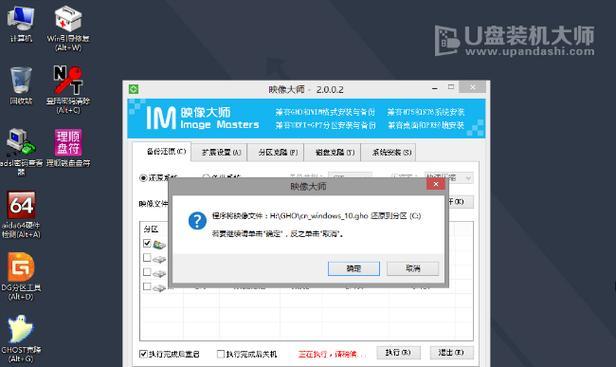Tick the second partition row checkbox
The width and height of the screenshot is (616, 367).
(x=147, y=258)
